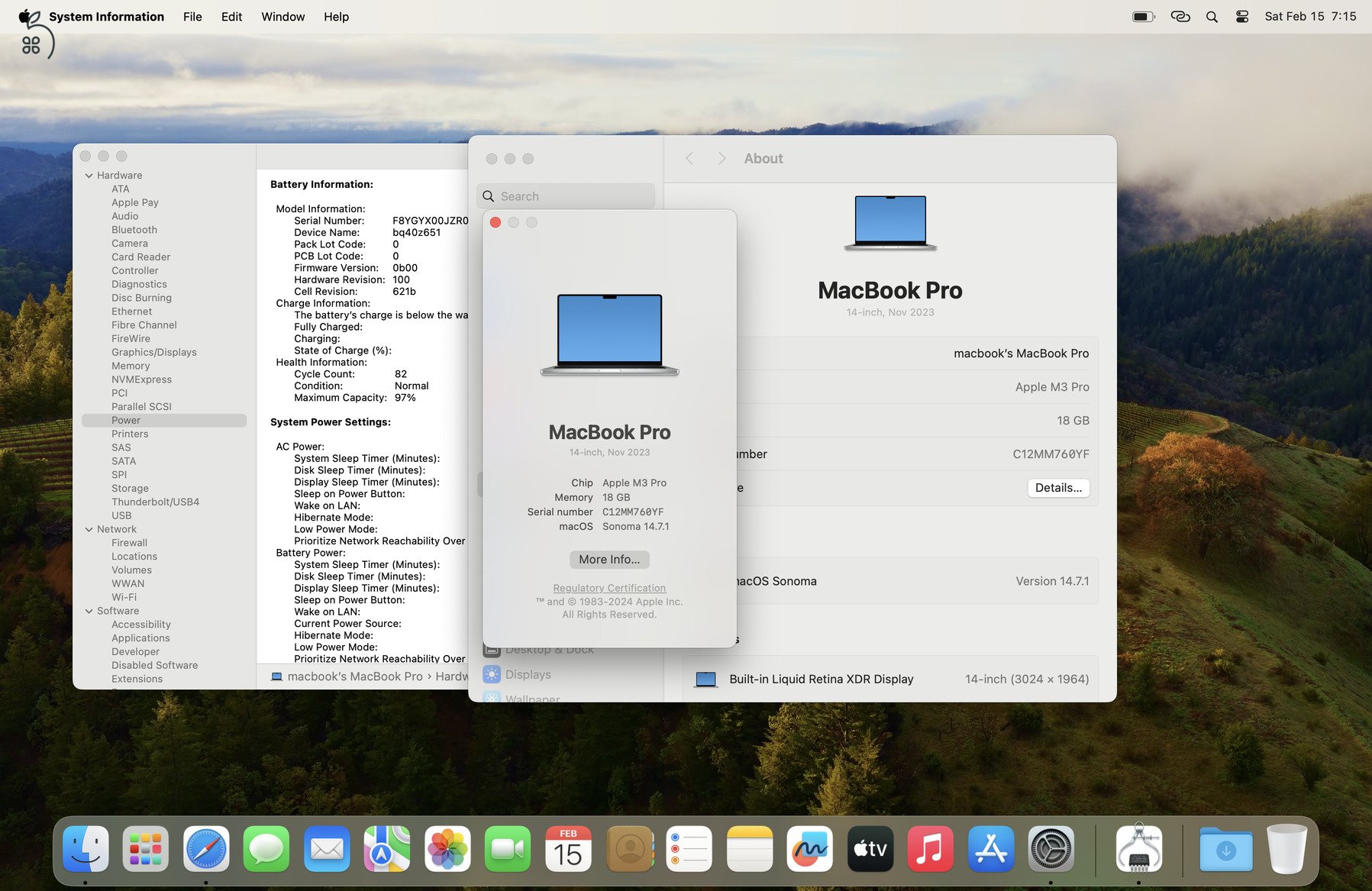Open the Regulatory Certification link
1372x891 pixels.
click(609, 588)
